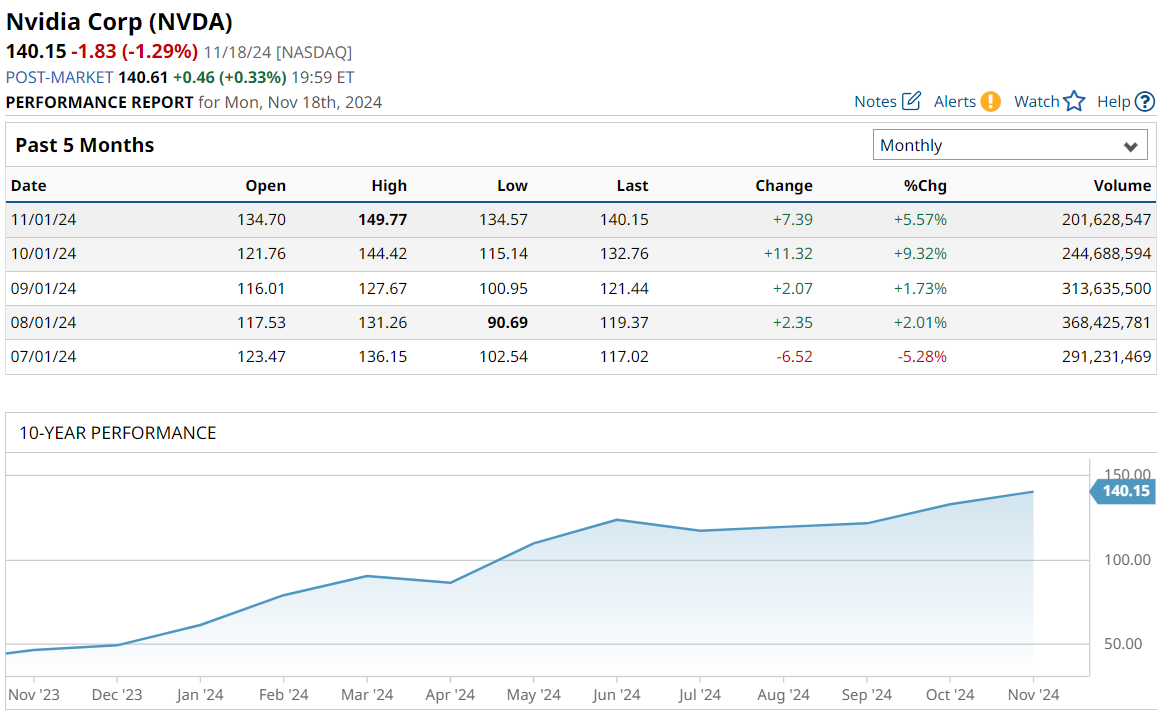Open the Help link

1113,102
